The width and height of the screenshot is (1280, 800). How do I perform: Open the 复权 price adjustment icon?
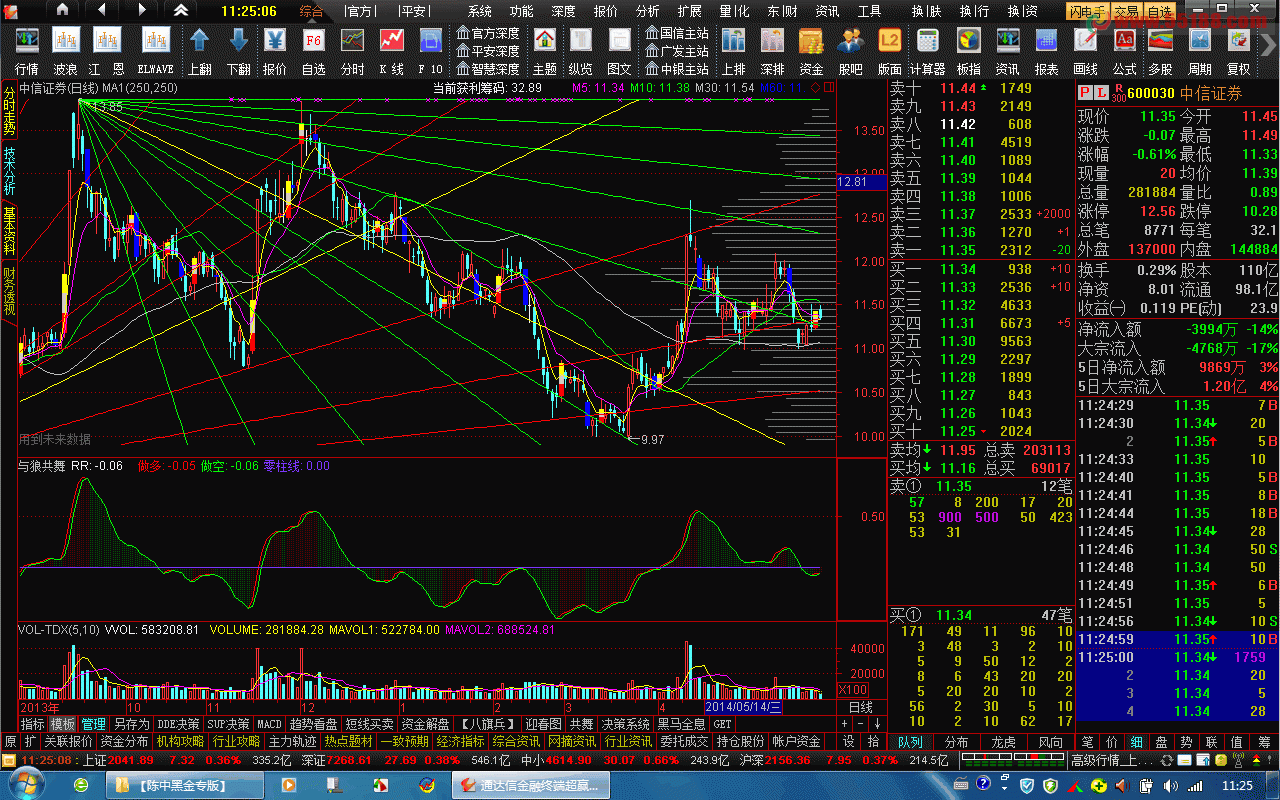coord(1238,41)
